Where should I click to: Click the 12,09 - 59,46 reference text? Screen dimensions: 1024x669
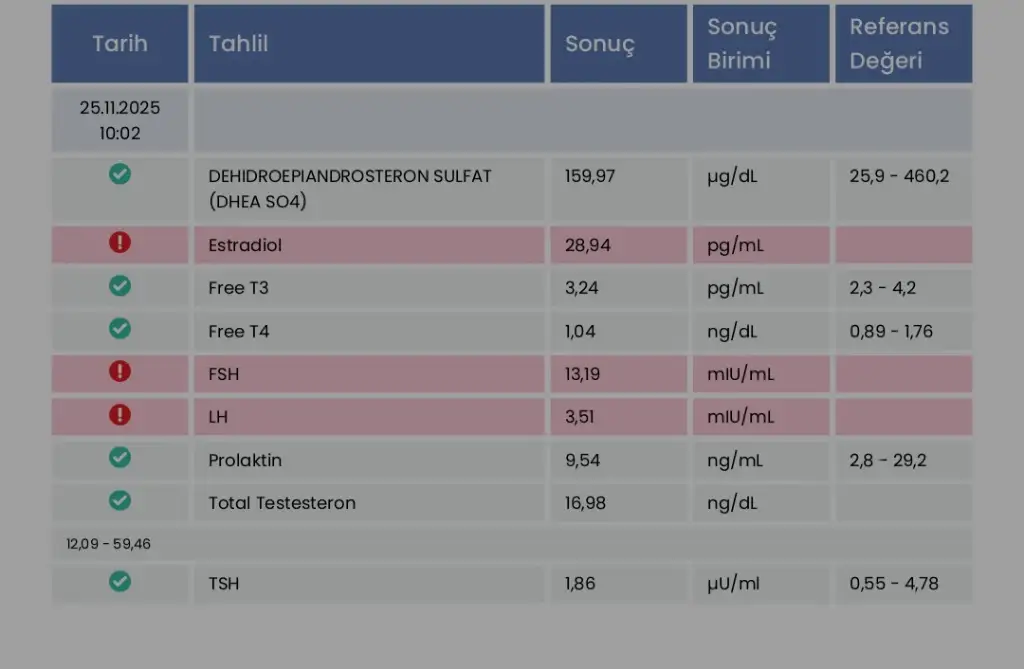pos(109,544)
